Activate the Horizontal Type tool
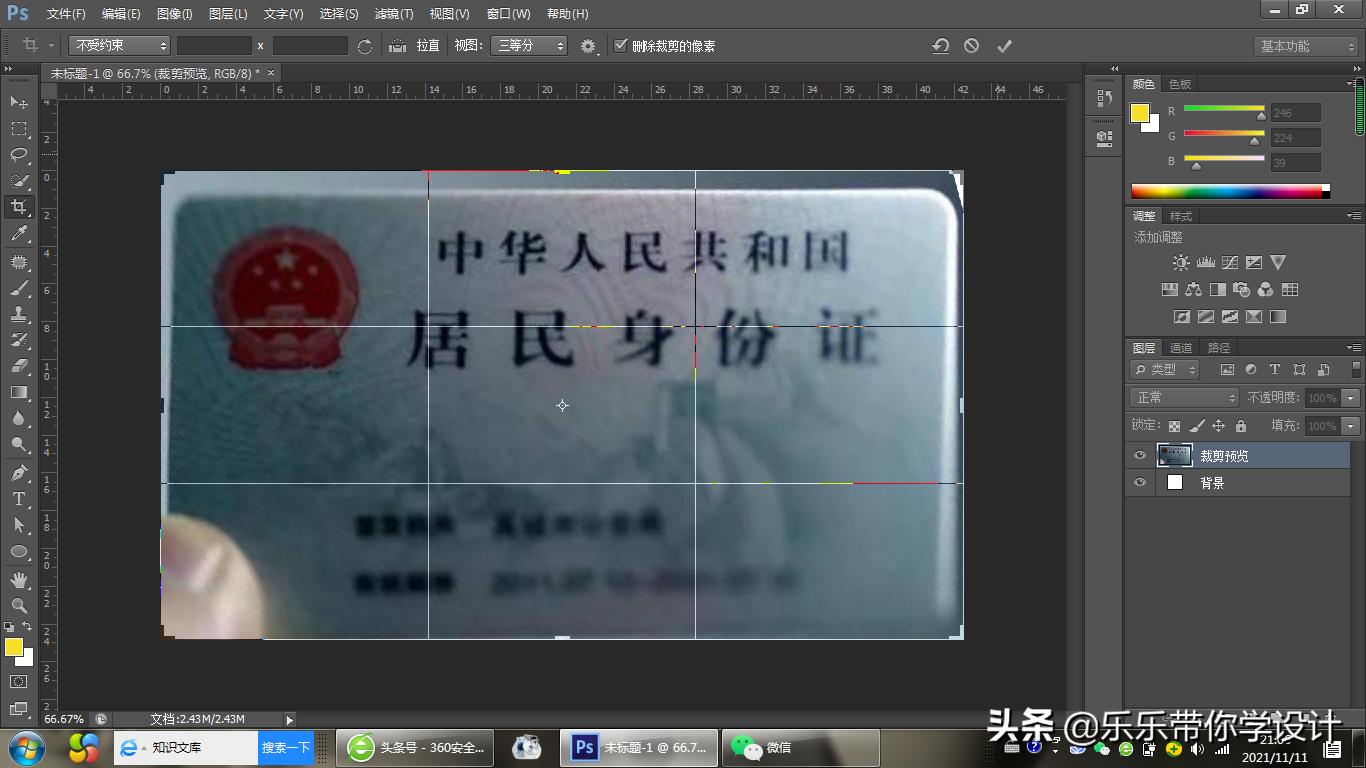 (x=20, y=499)
